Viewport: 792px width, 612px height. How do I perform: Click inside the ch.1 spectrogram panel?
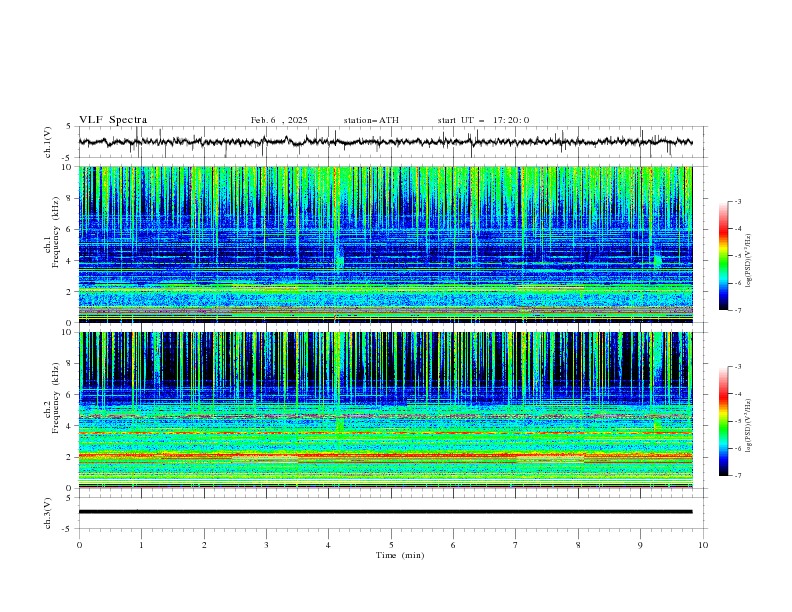(385, 244)
